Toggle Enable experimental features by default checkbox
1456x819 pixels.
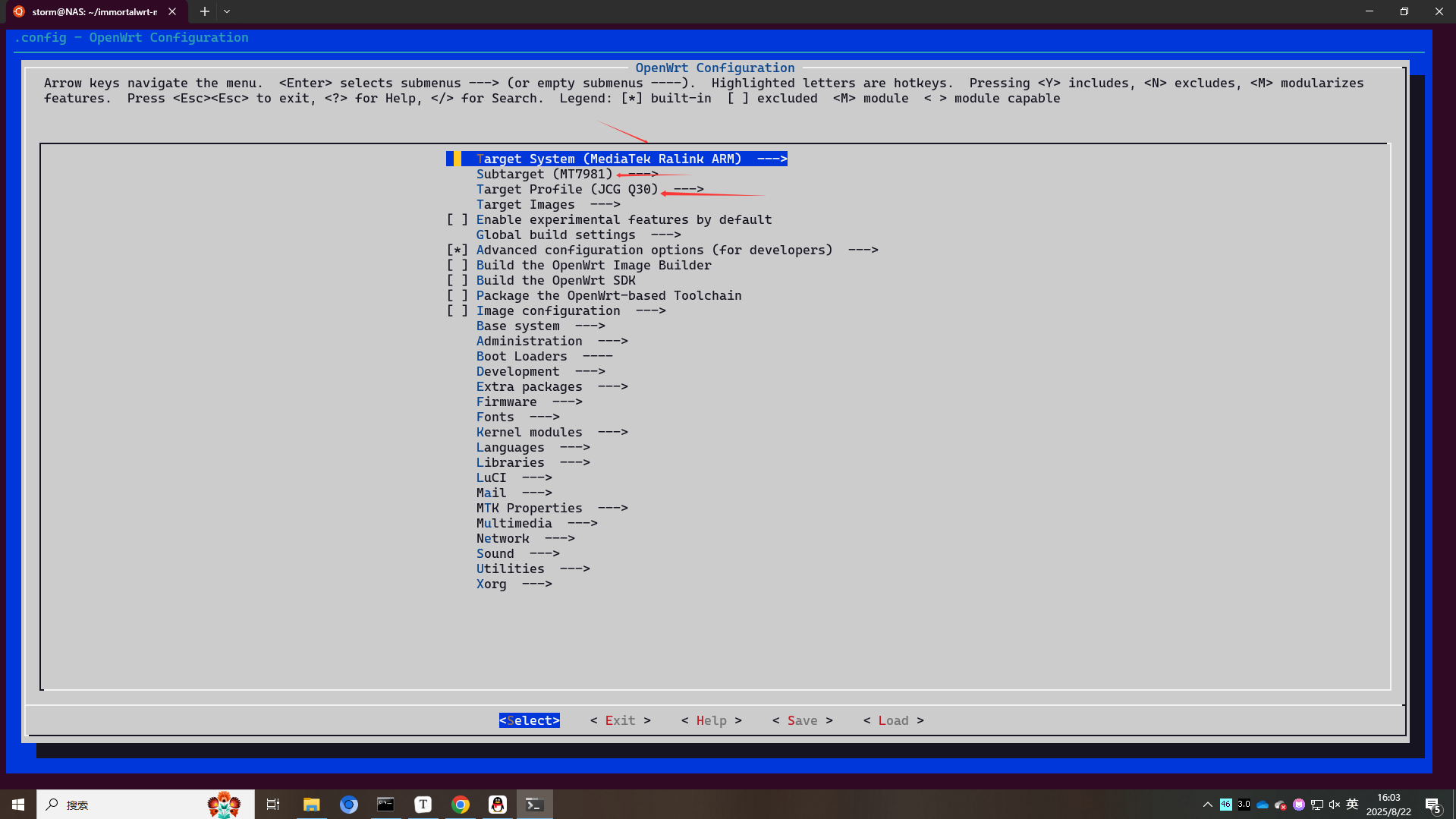coord(457,220)
